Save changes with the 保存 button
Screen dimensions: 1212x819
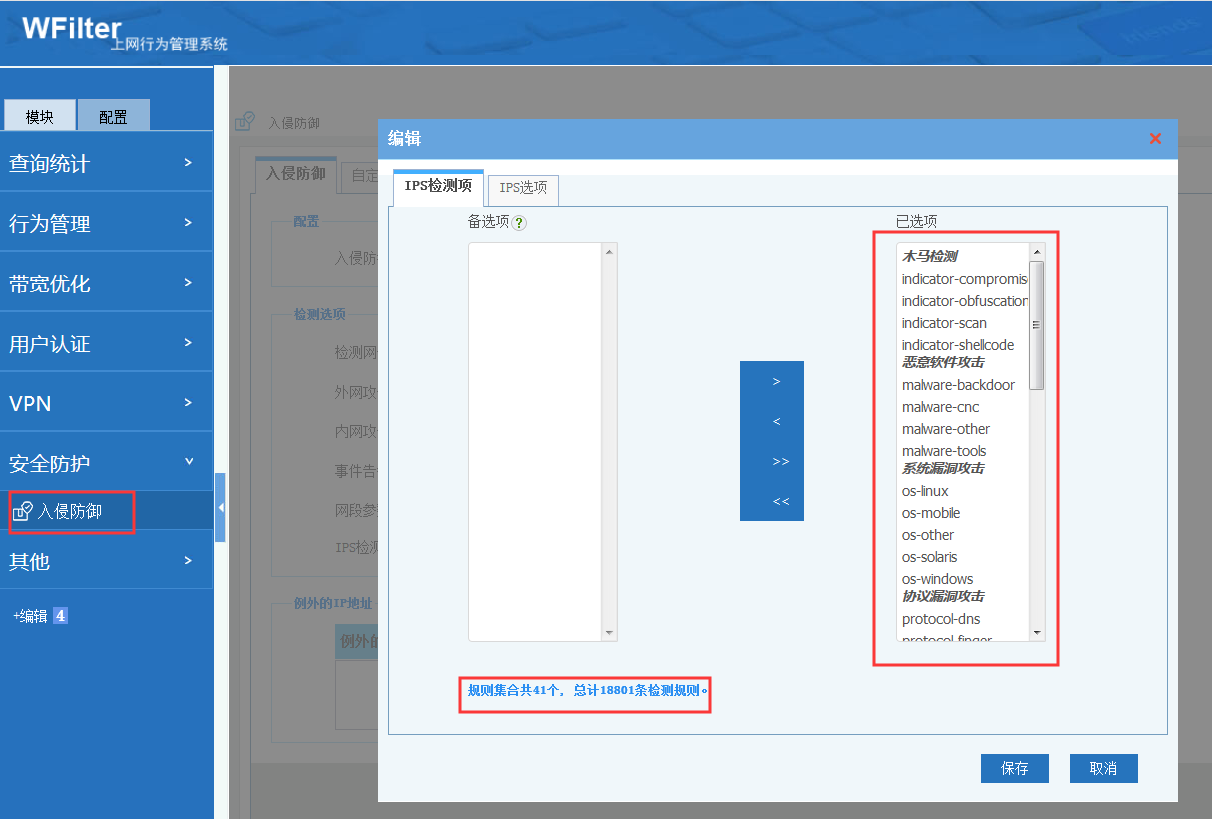point(1014,768)
